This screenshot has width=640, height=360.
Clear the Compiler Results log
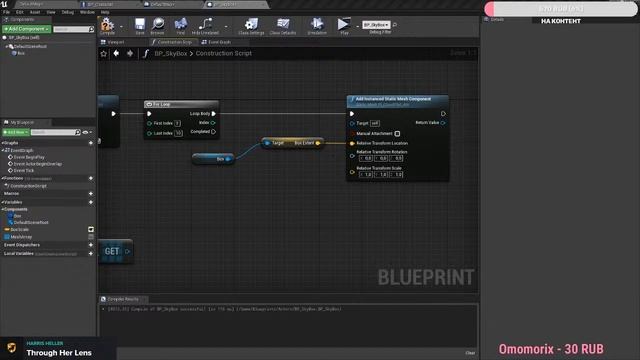470,353
